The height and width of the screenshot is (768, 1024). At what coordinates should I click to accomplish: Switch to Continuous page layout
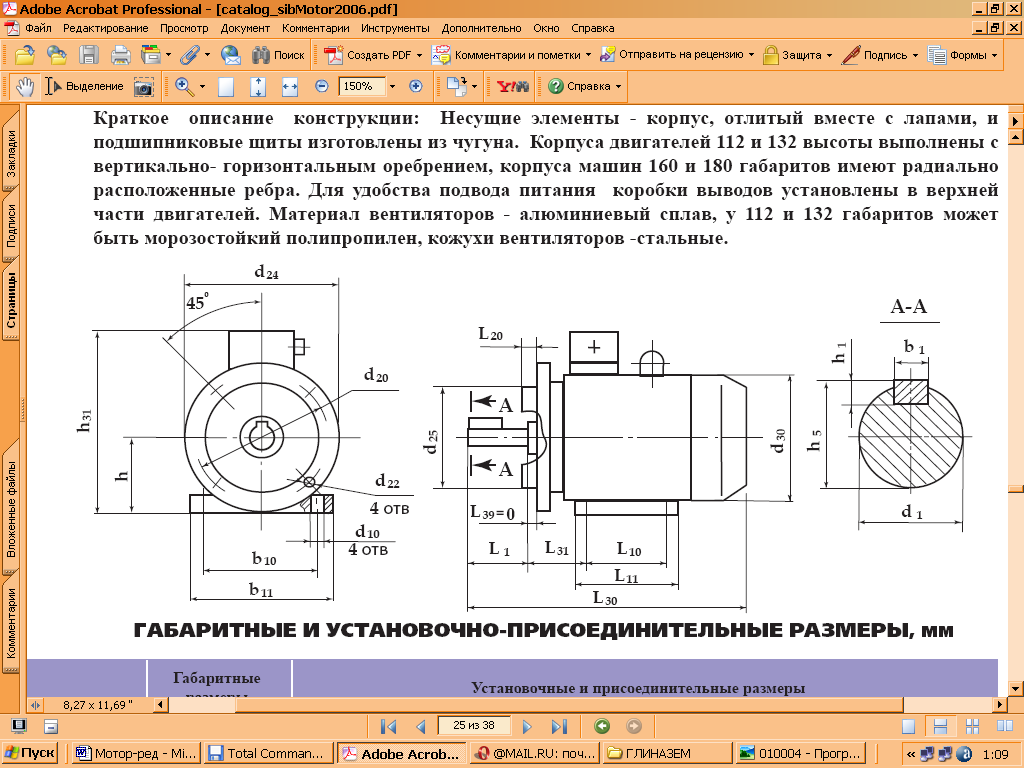[940, 727]
